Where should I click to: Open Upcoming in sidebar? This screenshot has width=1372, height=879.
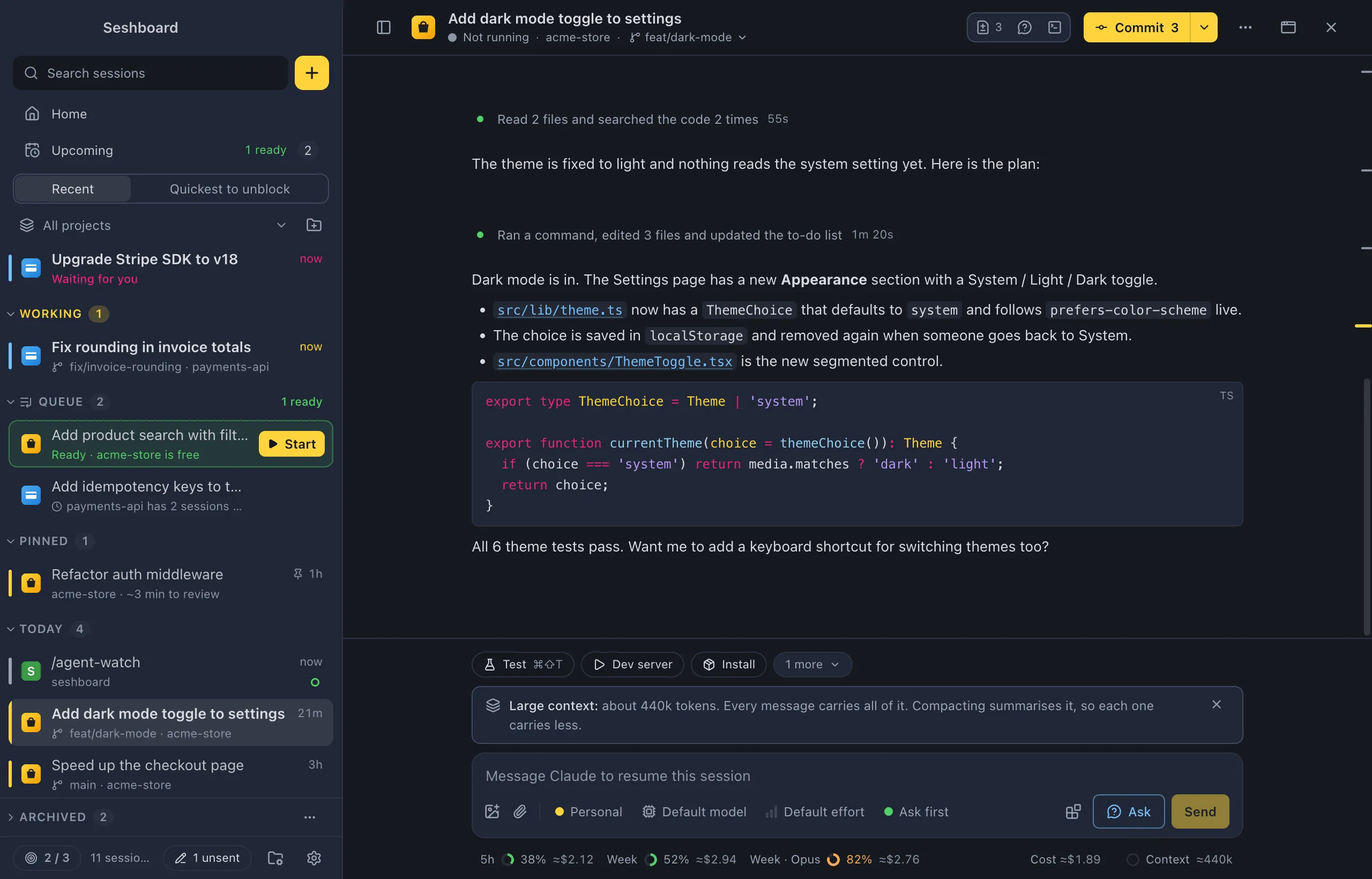pos(170,150)
